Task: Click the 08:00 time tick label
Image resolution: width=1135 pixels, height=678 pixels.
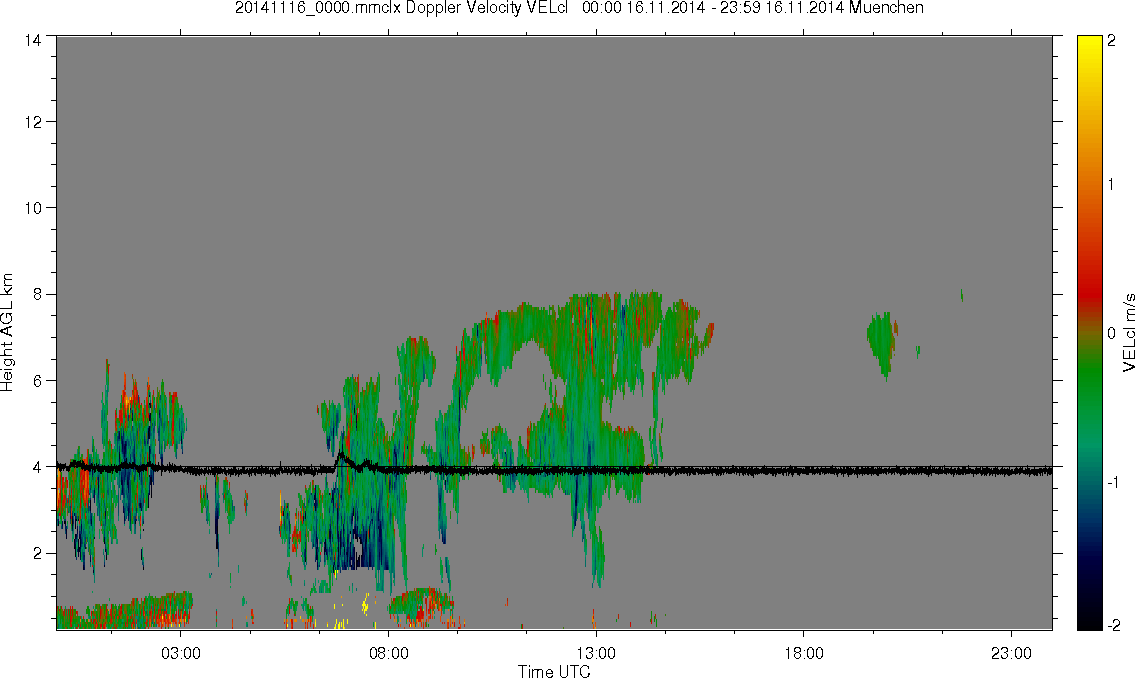Action: [x=388, y=653]
